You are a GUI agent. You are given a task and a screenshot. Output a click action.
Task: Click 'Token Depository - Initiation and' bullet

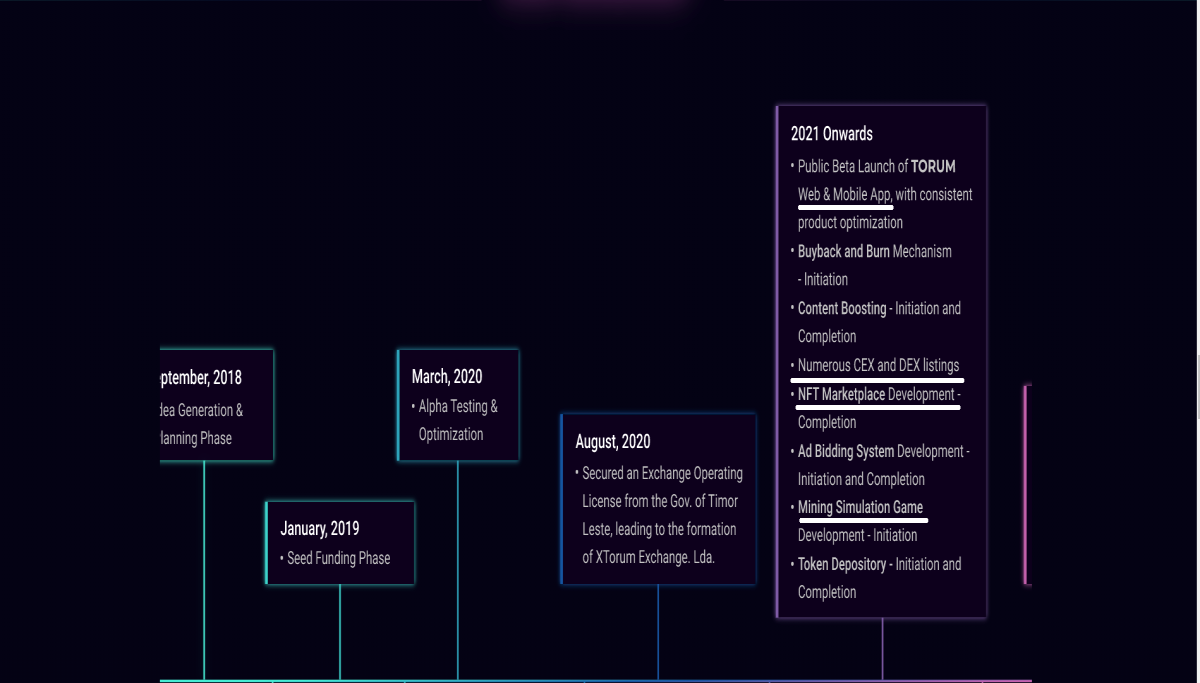(879, 564)
